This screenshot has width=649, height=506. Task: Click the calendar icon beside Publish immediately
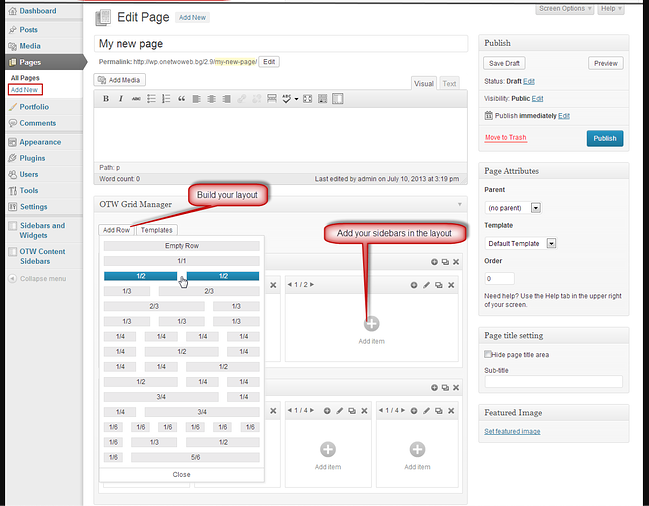pyautogui.click(x=488, y=115)
